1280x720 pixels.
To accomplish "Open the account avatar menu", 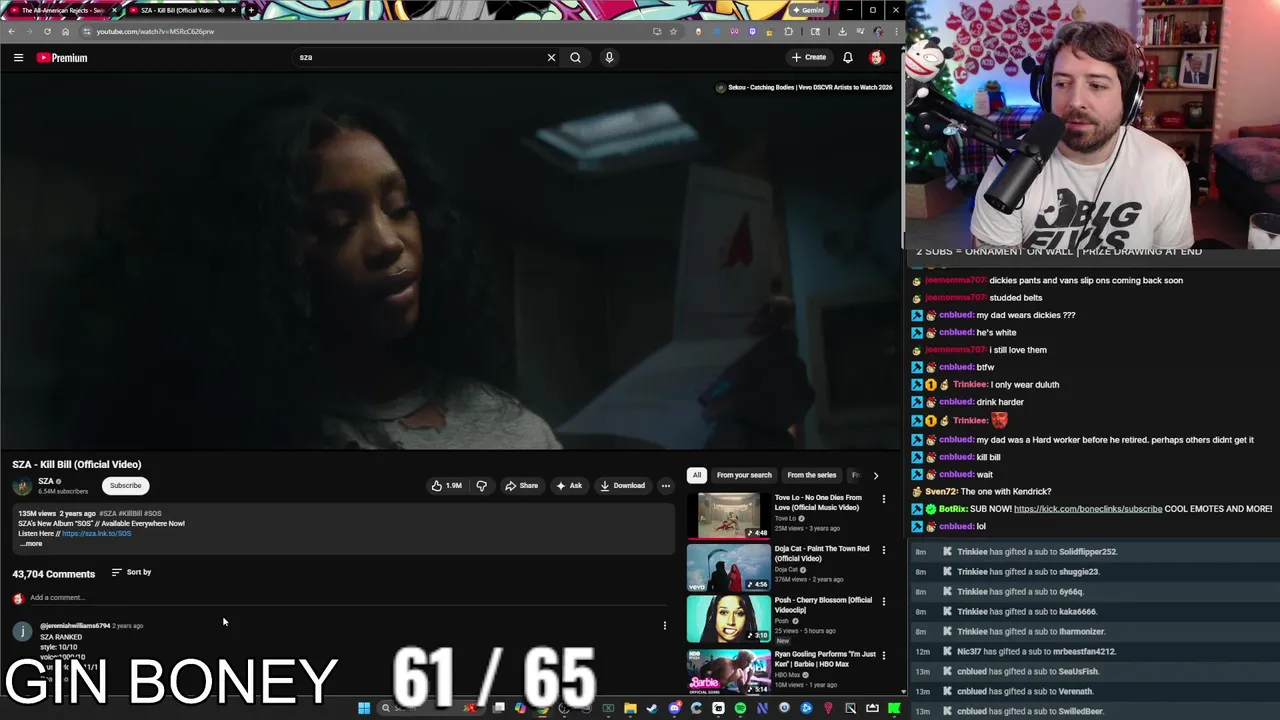I will pyautogui.click(x=877, y=57).
